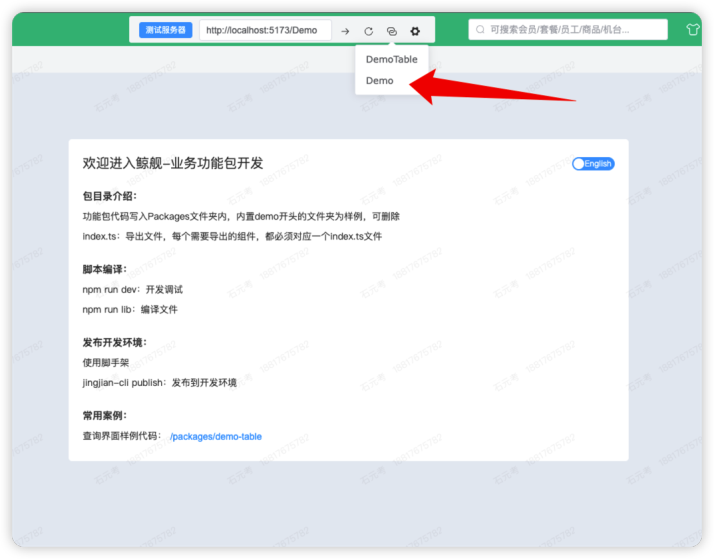
Task: Click the page list link icon
Action: [x=392, y=31]
